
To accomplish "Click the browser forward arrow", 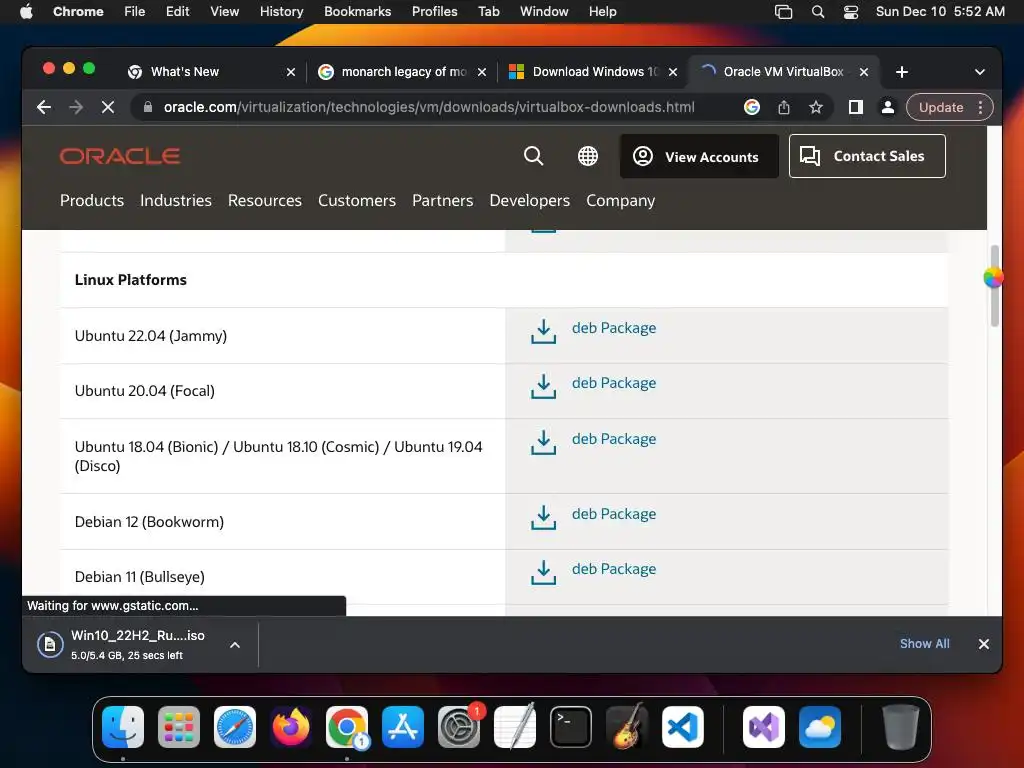I will point(76,107).
